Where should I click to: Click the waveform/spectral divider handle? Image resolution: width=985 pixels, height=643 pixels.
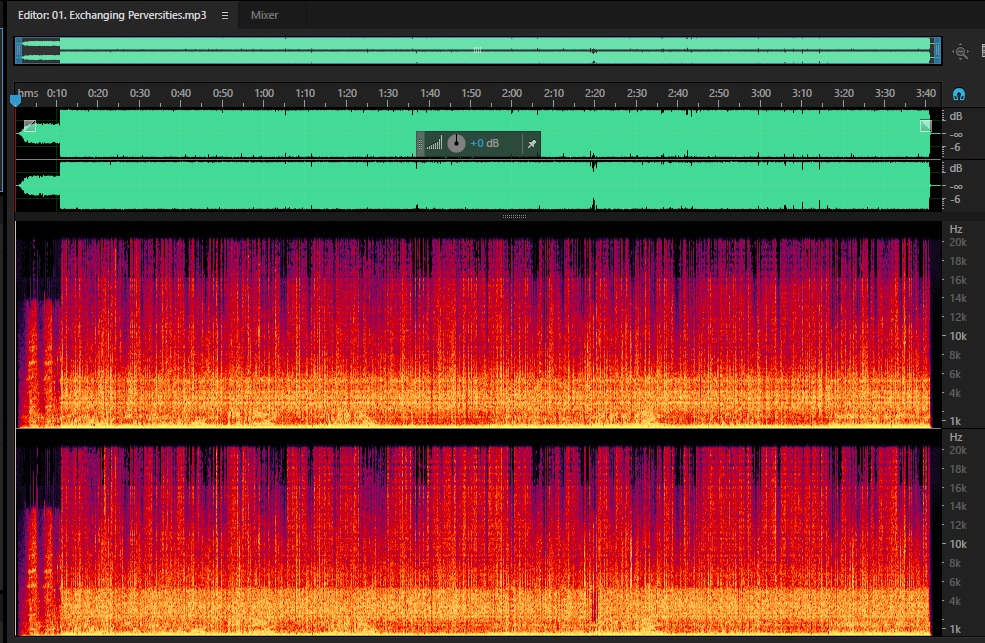(514, 216)
